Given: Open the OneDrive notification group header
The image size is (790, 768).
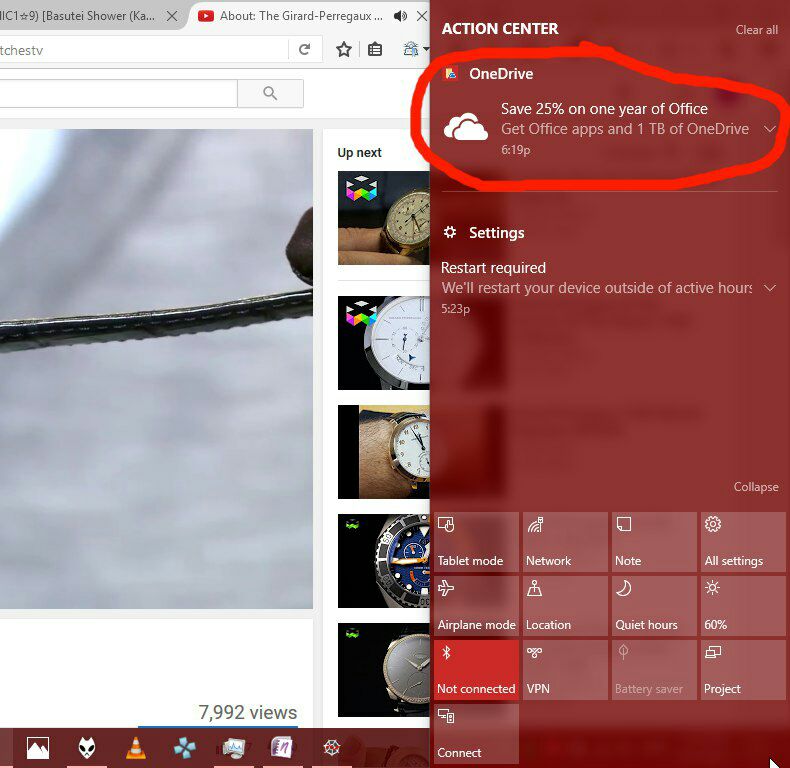Looking at the screenshot, I should point(488,74).
